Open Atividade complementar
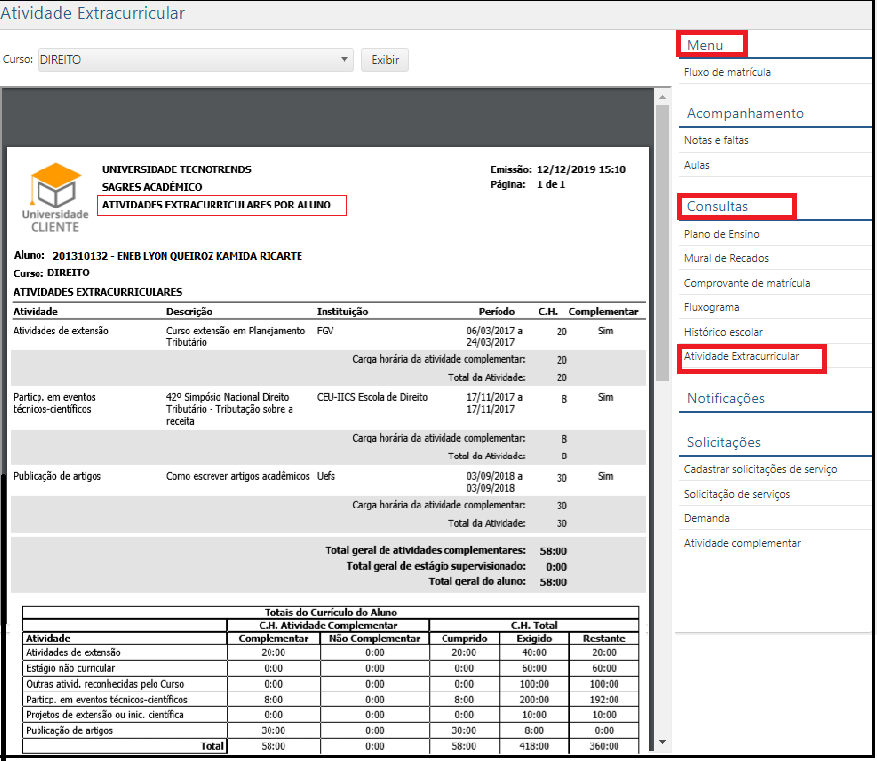This screenshot has height=761, width=877. (x=744, y=543)
